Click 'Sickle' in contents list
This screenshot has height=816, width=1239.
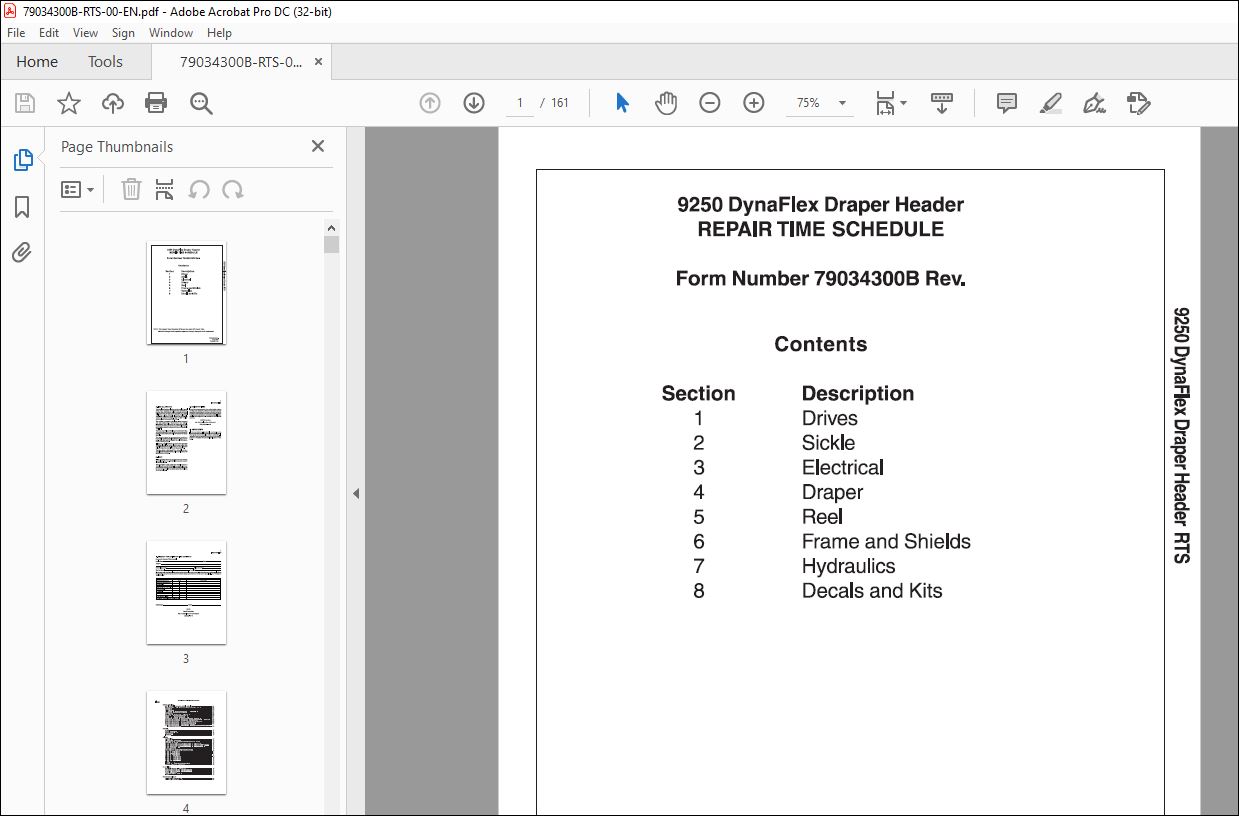pyautogui.click(x=828, y=443)
